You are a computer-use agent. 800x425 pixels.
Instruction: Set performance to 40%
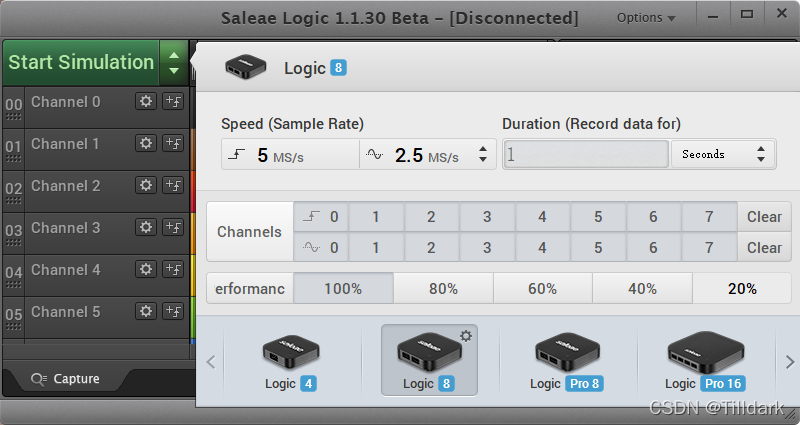642,289
